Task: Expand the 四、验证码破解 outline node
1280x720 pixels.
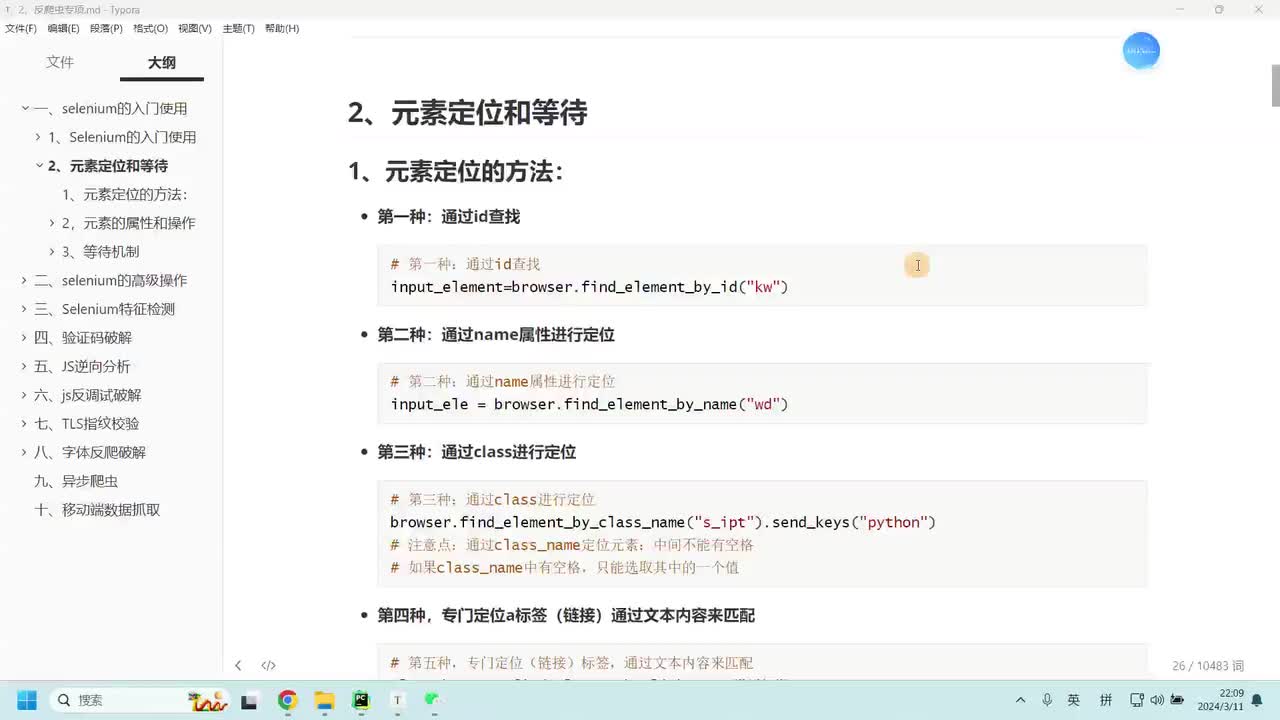Action: 24,338
